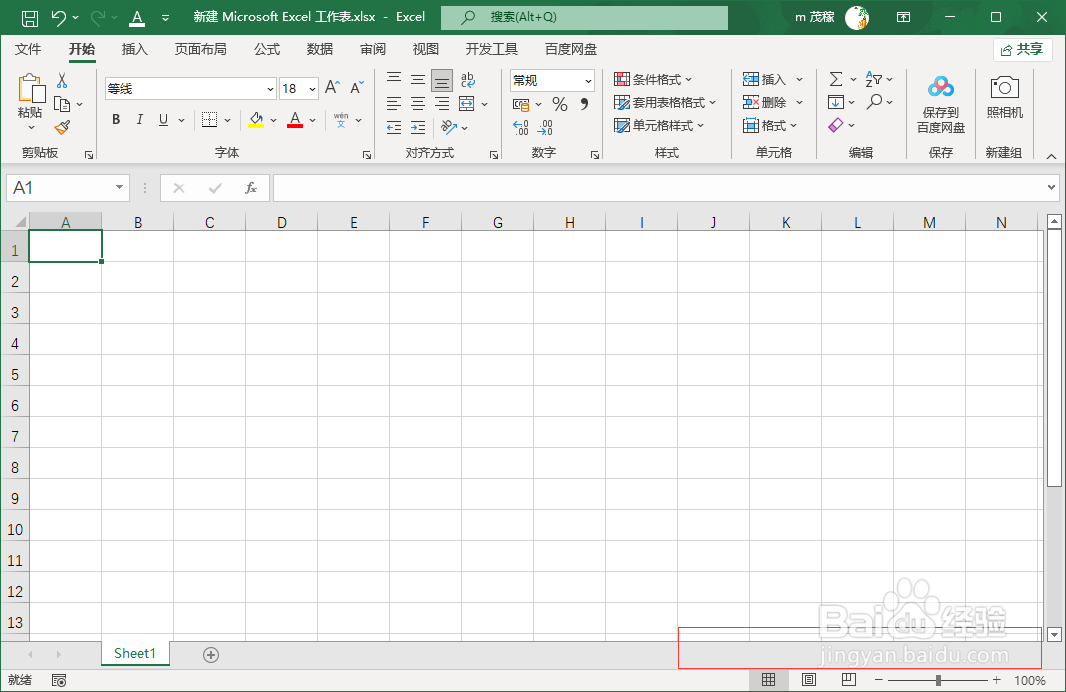Apply cell borders icon
1066x692 pixels.
click(x=209, y=120)
